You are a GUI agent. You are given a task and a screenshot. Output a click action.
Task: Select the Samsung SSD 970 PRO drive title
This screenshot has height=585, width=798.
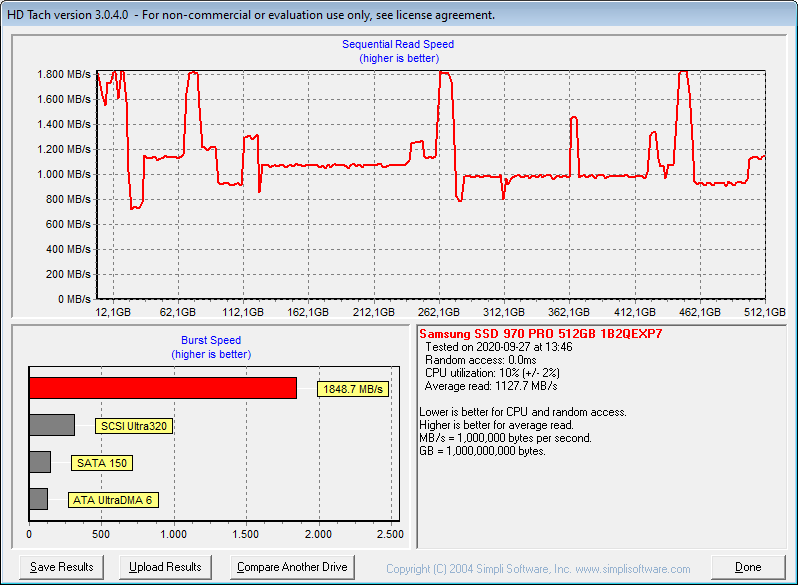coord(540,334)
